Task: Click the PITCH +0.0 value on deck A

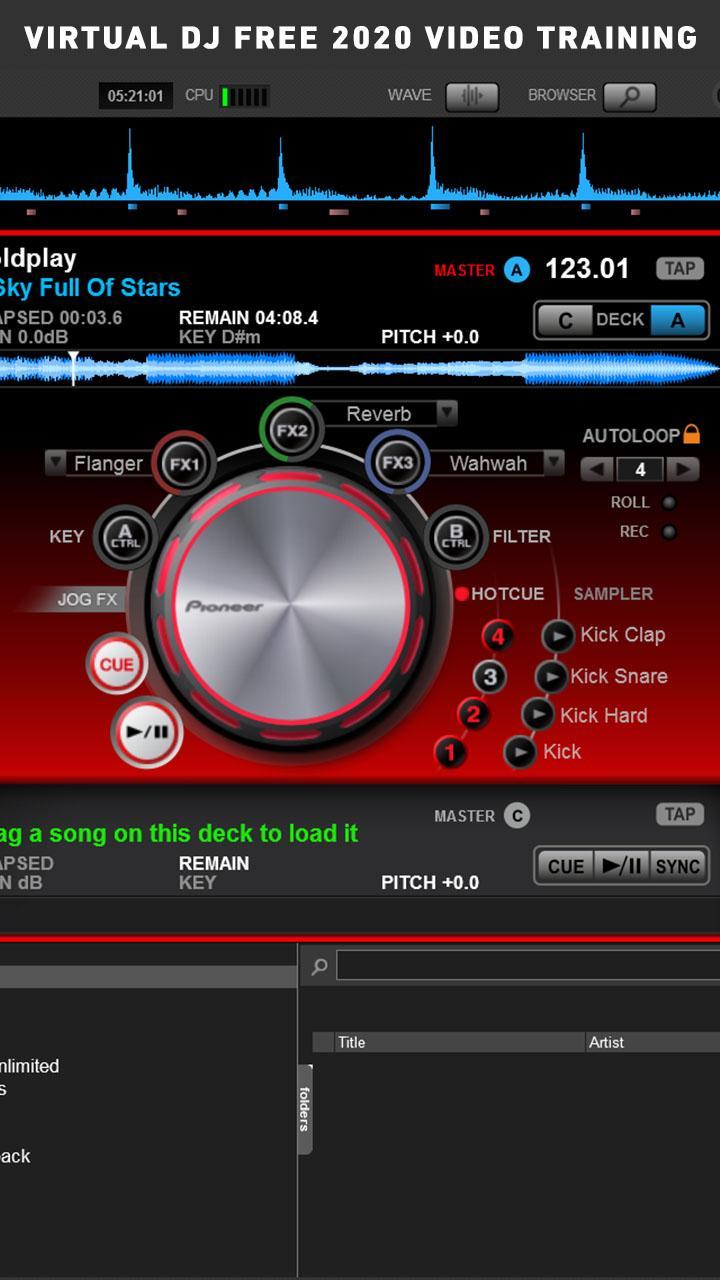Action: click(x=430, y=337)
